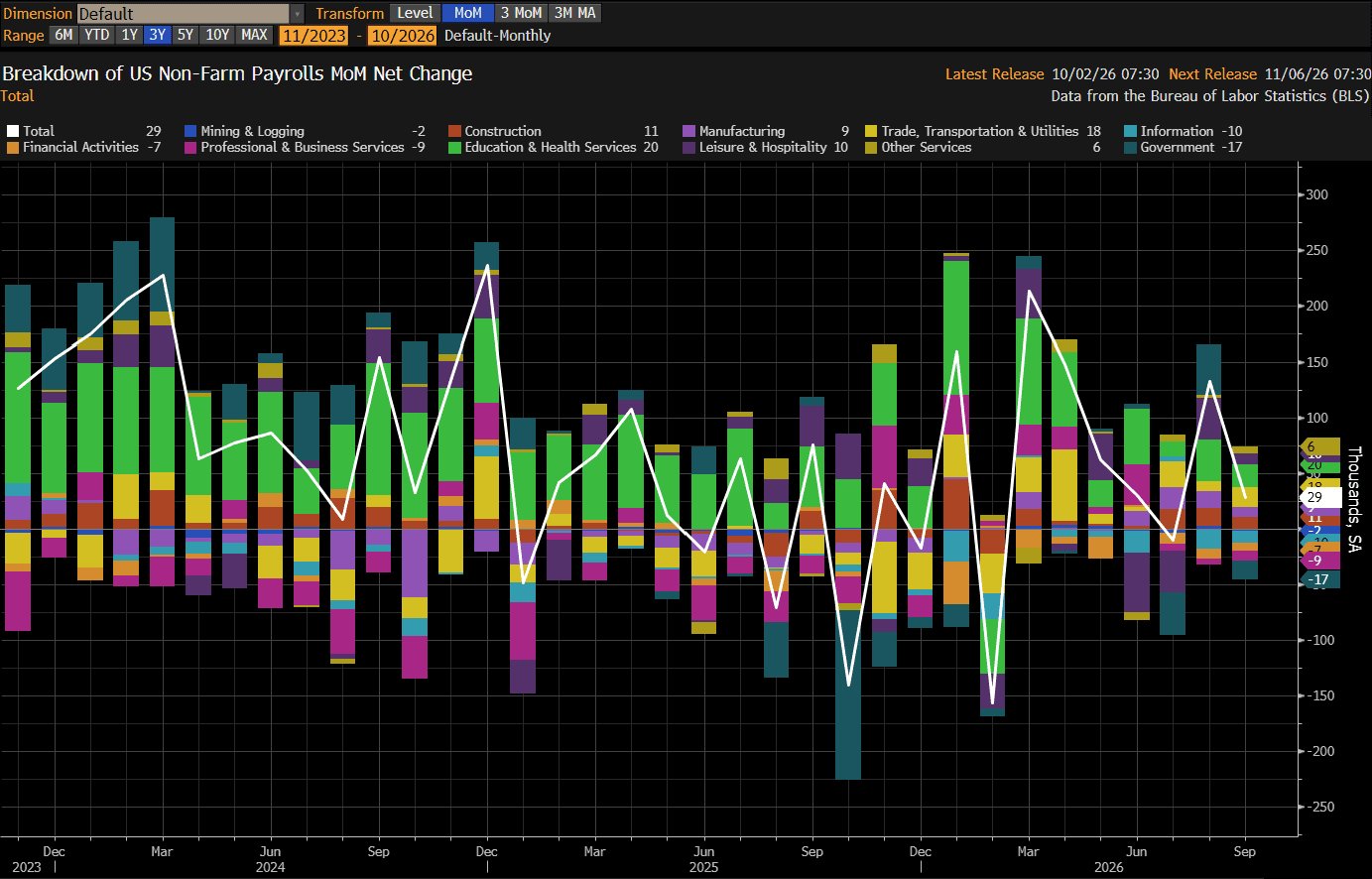Click the white 29 value tag on axis
1372x879 pixels.
(1320, 497)
